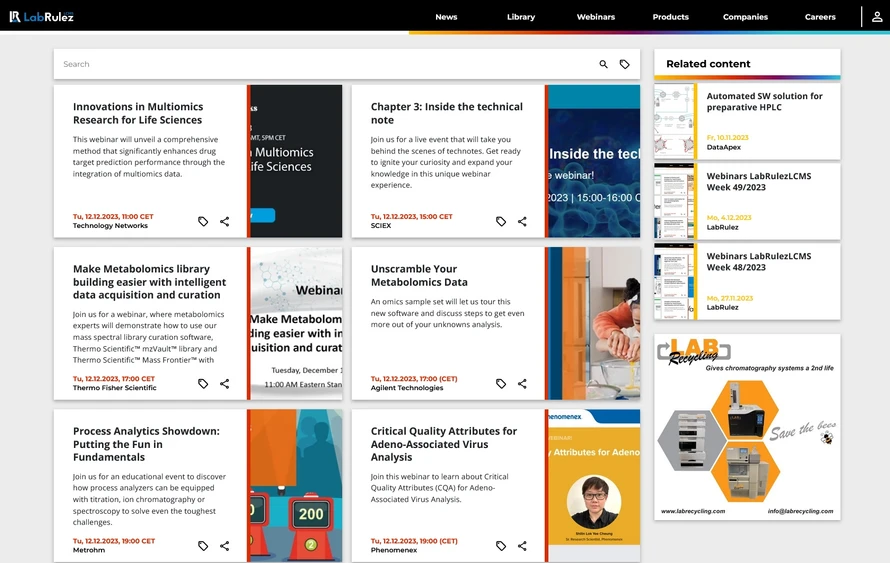Screen dimensions: 890x563
Task: Click in the Search input field
Action: pyautogui.click(x=324, y=64)
